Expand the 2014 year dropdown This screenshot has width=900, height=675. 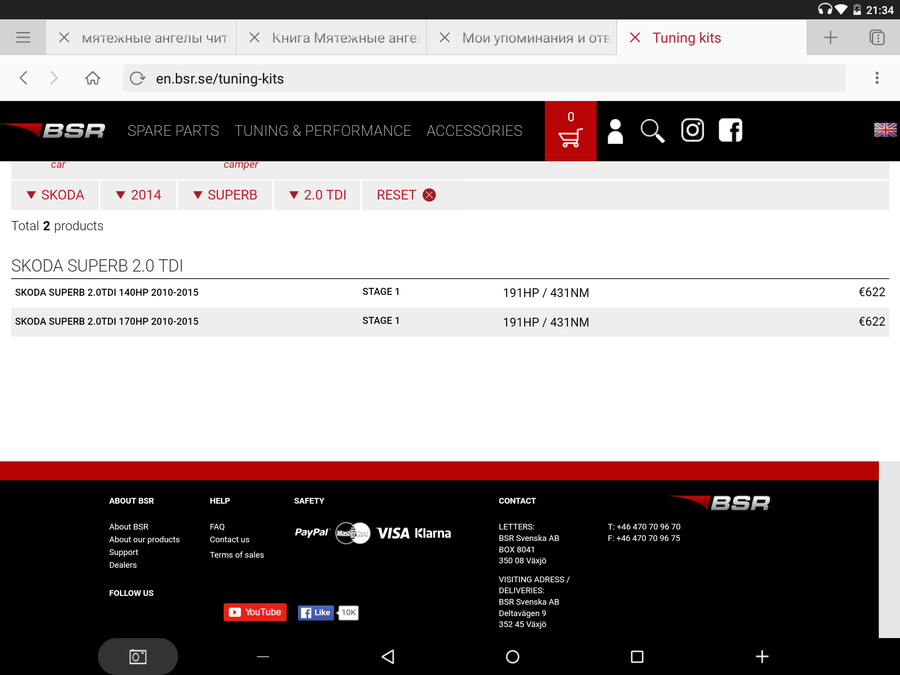coord(138,195)
